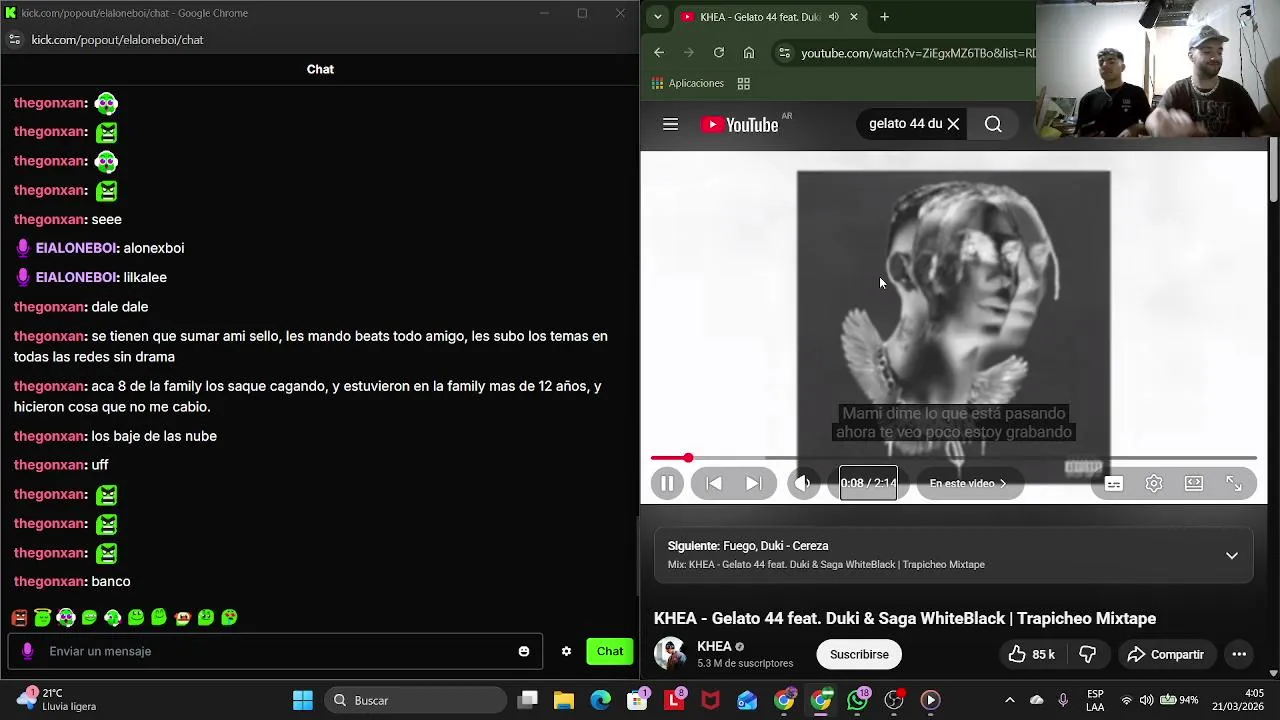This screenshot has height=720, width=1280.
Task: Open WhatsApp from taskbar
Action: [x=857, y=700]
